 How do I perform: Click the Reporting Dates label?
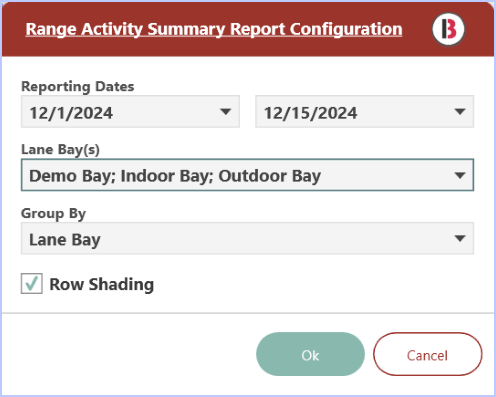[78, 87]
